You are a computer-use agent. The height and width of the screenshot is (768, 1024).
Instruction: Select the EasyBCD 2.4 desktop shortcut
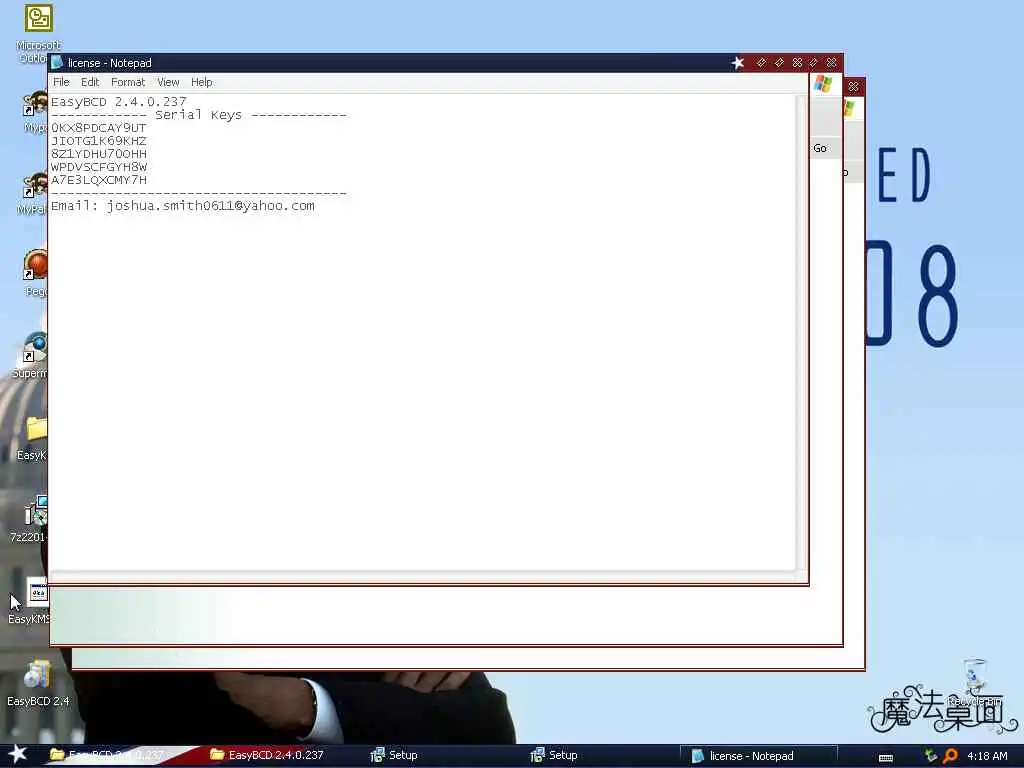pyautogui.click(x=38, y=684)
